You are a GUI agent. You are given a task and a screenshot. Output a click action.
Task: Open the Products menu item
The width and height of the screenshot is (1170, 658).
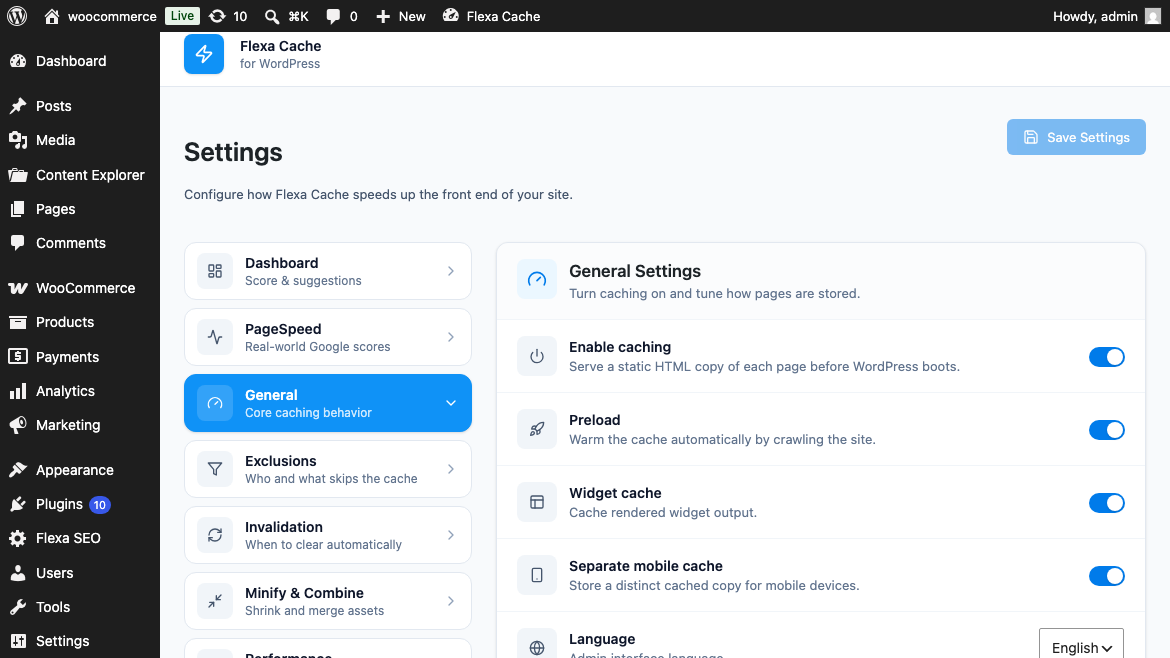(x=80, y=322)
